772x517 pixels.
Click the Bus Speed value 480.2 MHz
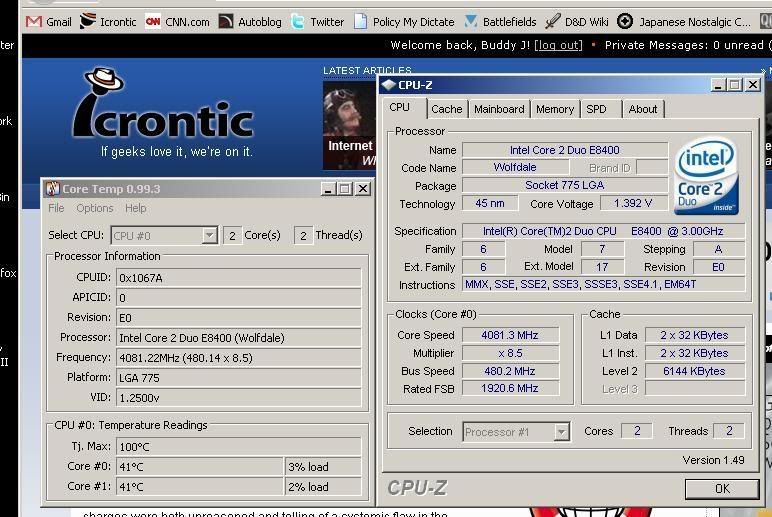(x=510, y=371)
